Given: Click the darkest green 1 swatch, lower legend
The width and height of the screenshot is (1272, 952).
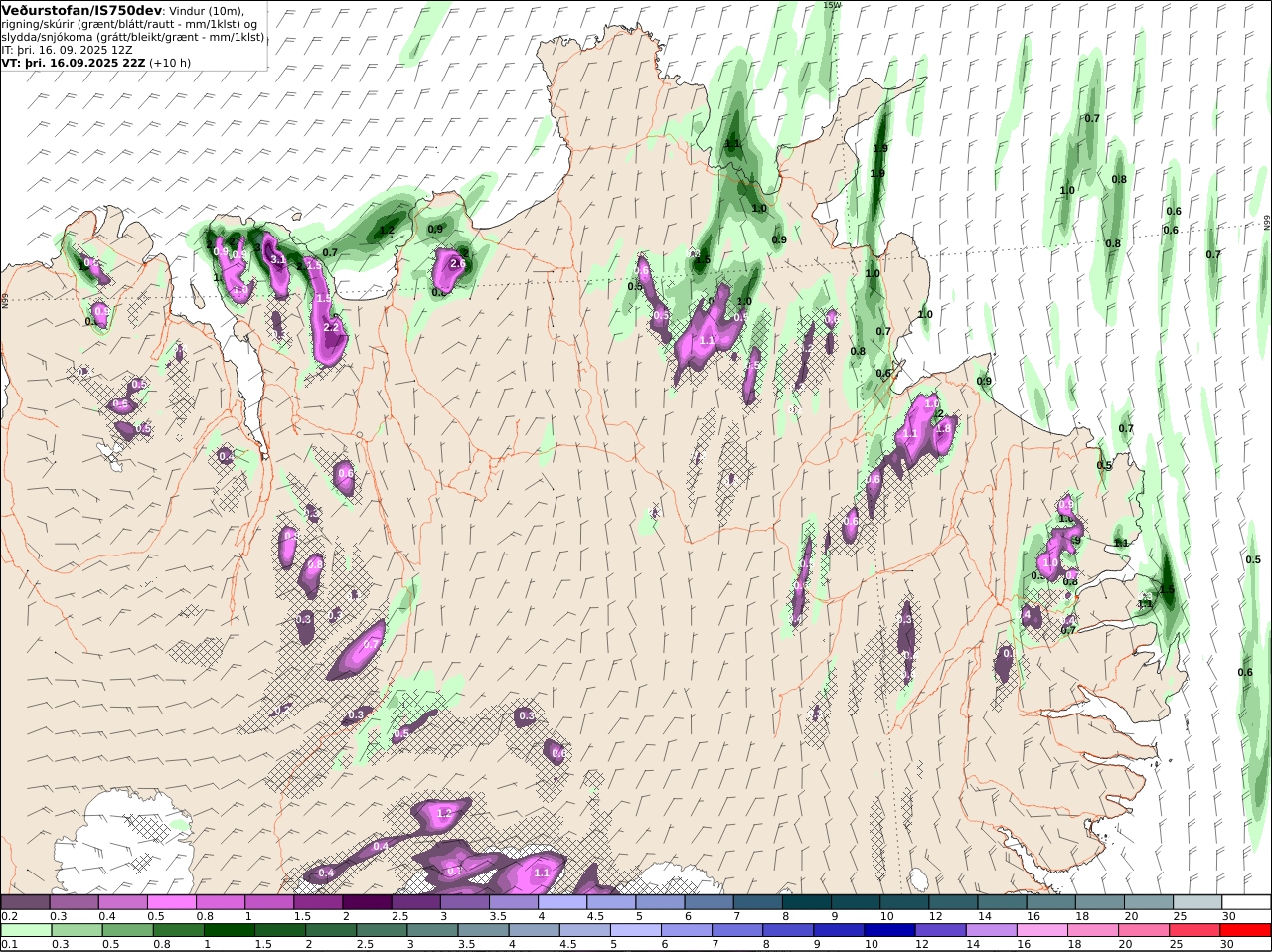Looking at the screenshot, I should point(229,930).
